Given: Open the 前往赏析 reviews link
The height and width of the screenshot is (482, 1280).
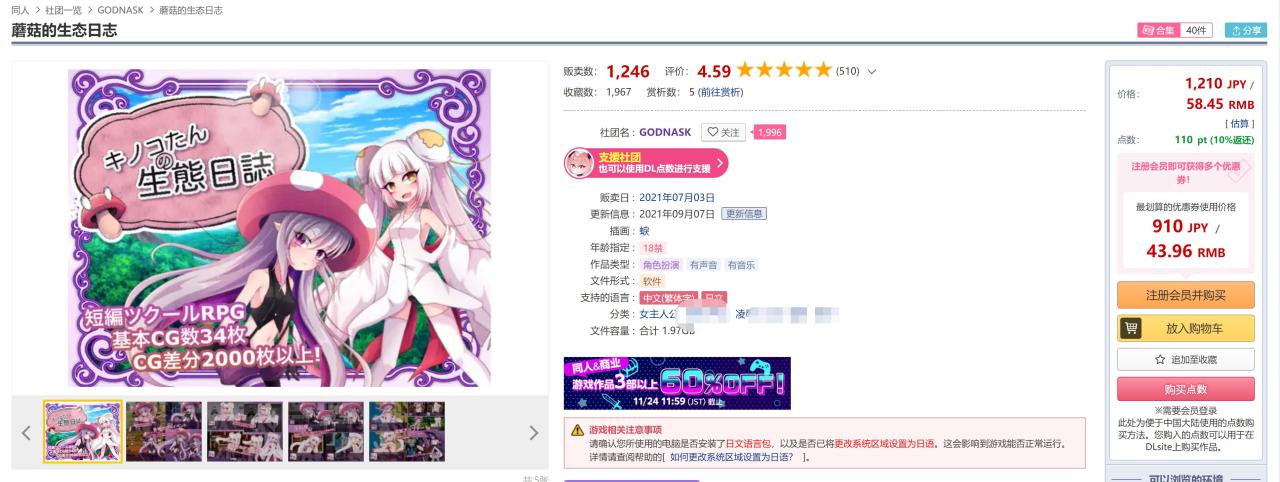Looking at the screenshot, I should pos(720,92).
